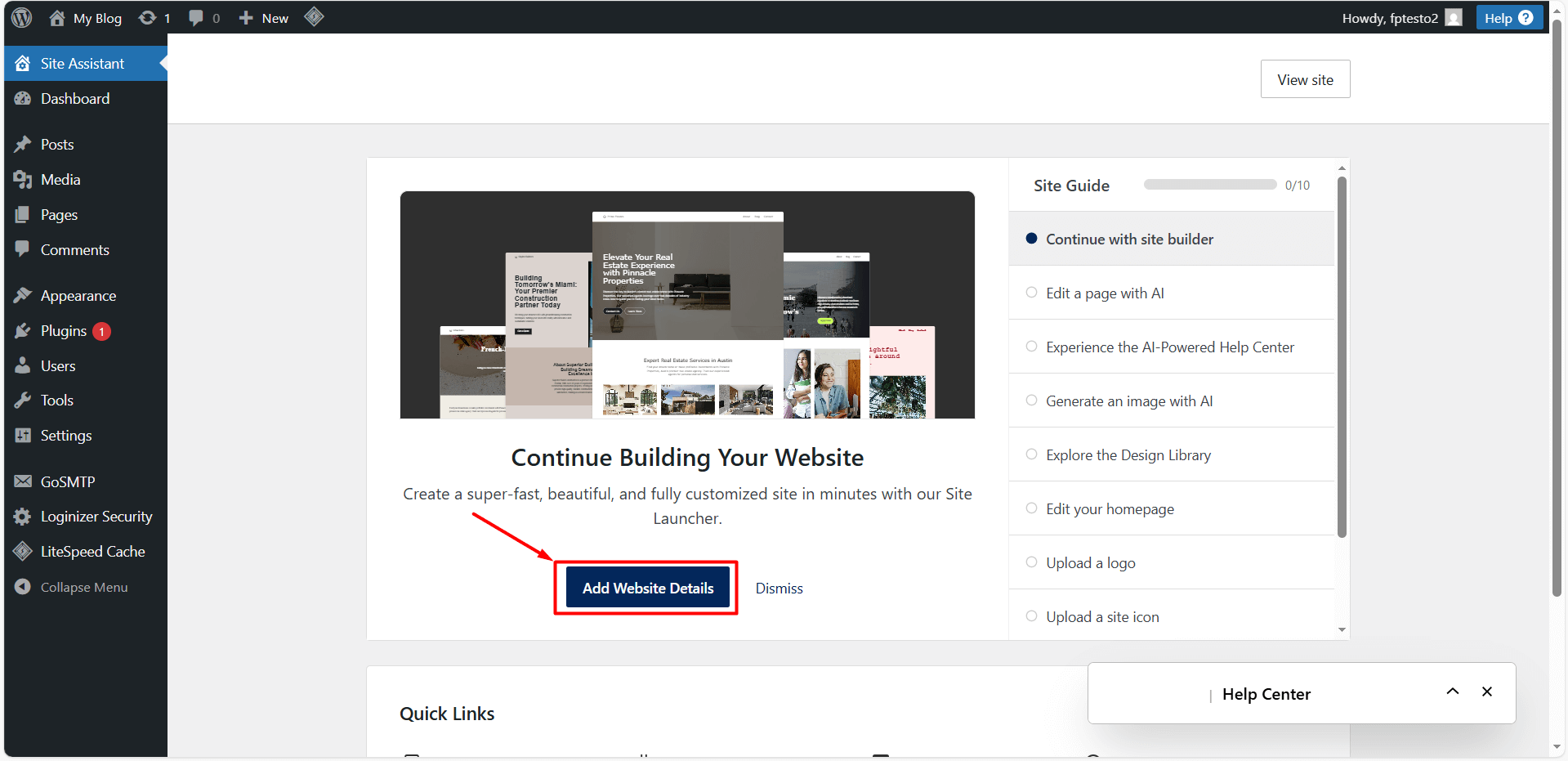Select the Tools wrench icon

(x=24, y=400)
